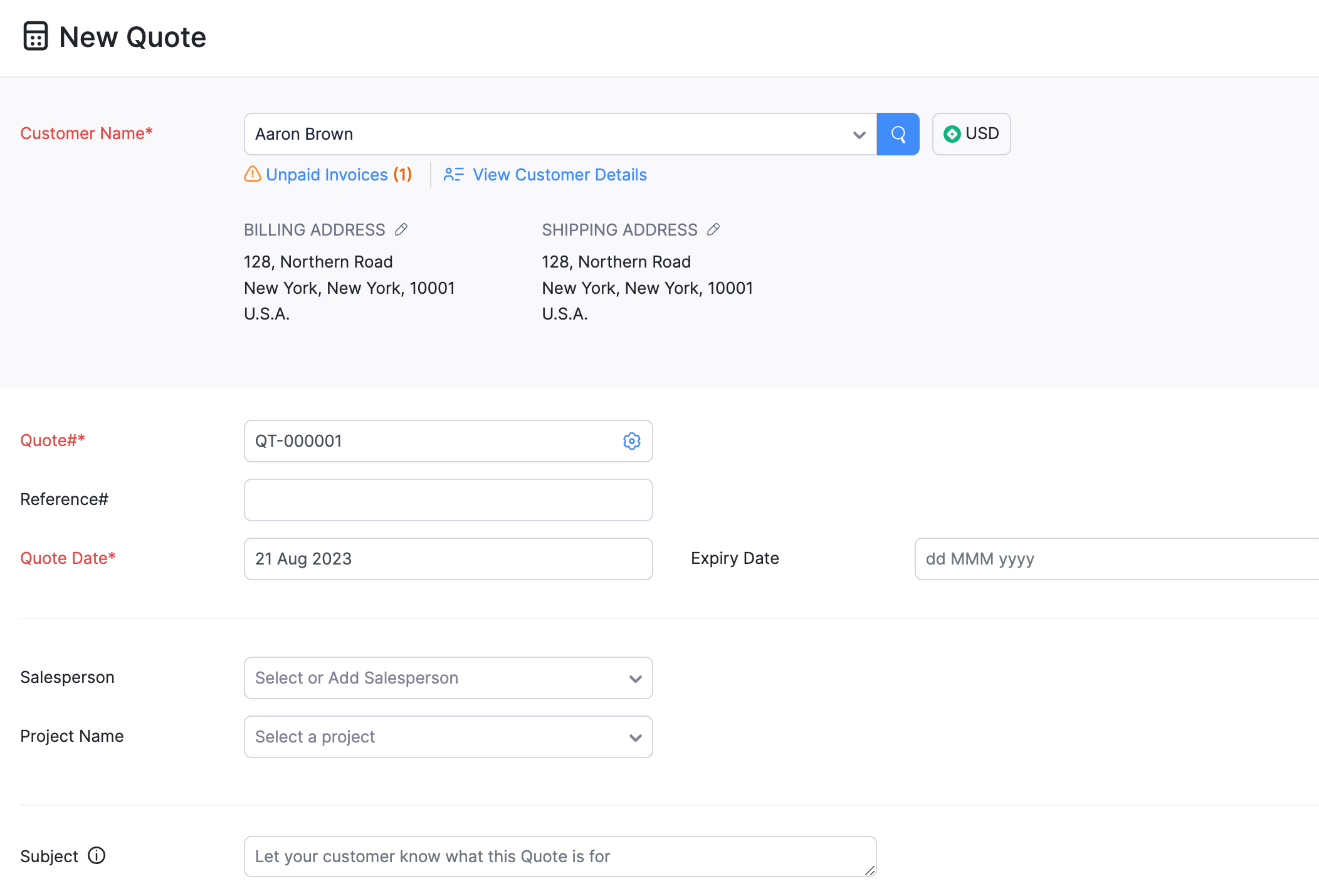Click the pencil icon beside Billing Address

(x=401, y=230)
